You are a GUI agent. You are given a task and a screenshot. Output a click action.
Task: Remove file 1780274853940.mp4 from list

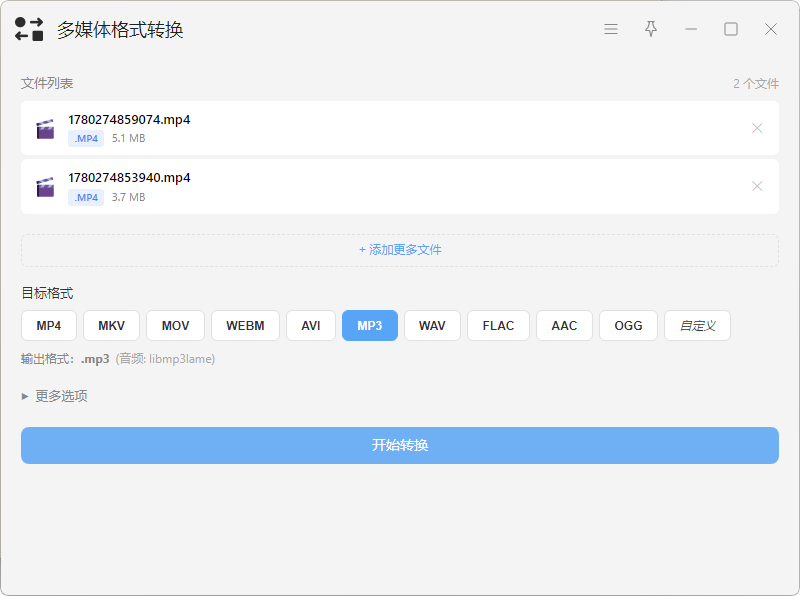[757, 186]
